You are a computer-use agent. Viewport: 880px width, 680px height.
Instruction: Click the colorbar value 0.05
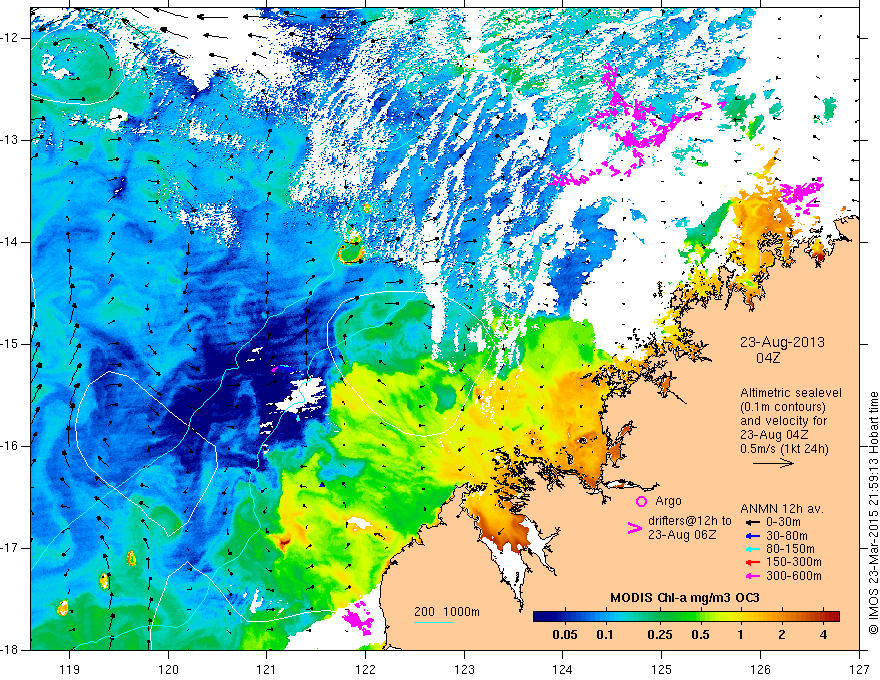565,635
